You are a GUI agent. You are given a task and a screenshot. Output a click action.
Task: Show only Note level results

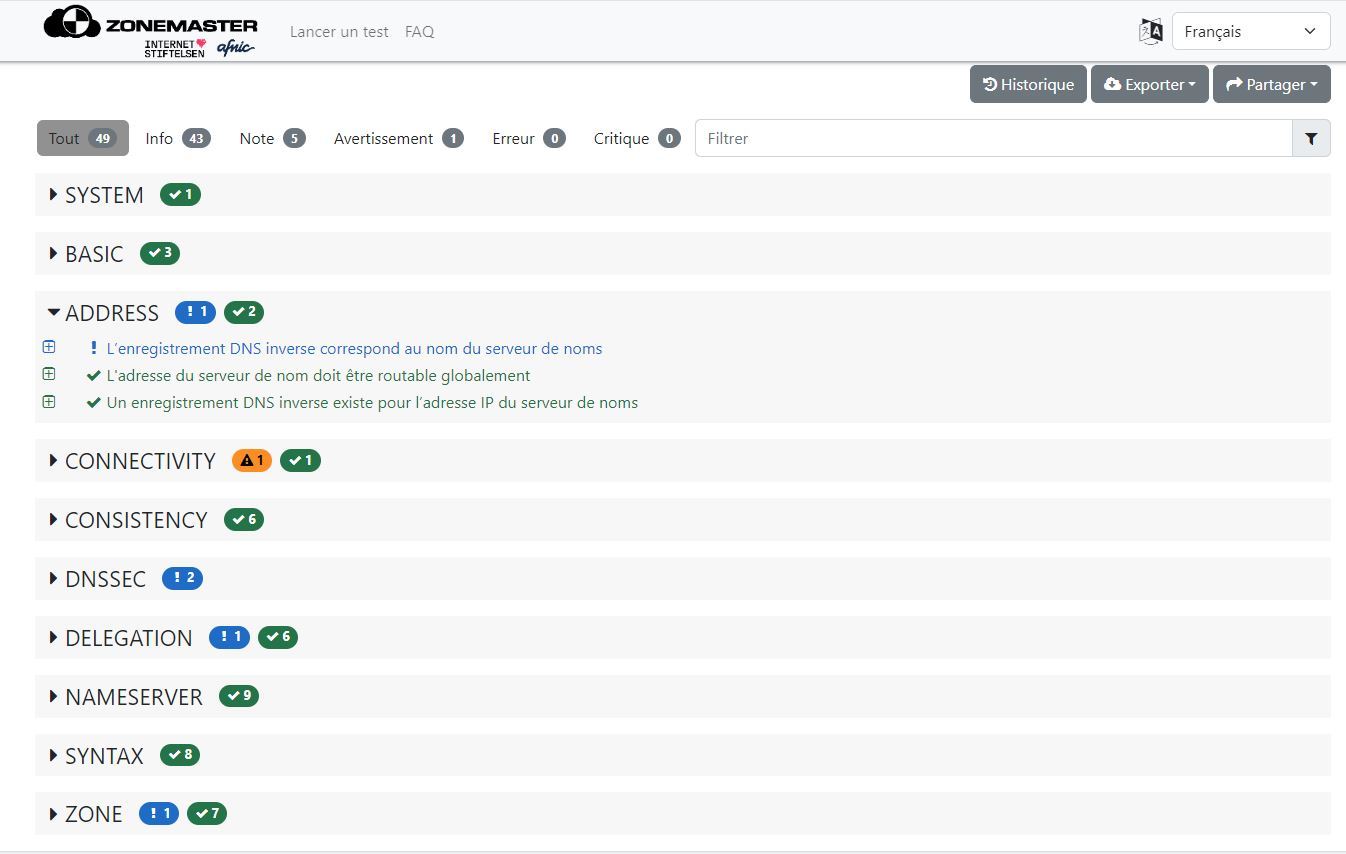pyautogui.click(x=271, y=139)
